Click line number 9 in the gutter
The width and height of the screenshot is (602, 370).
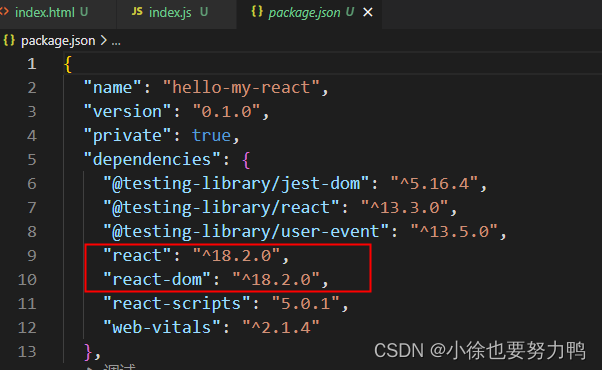pos(31,256)
